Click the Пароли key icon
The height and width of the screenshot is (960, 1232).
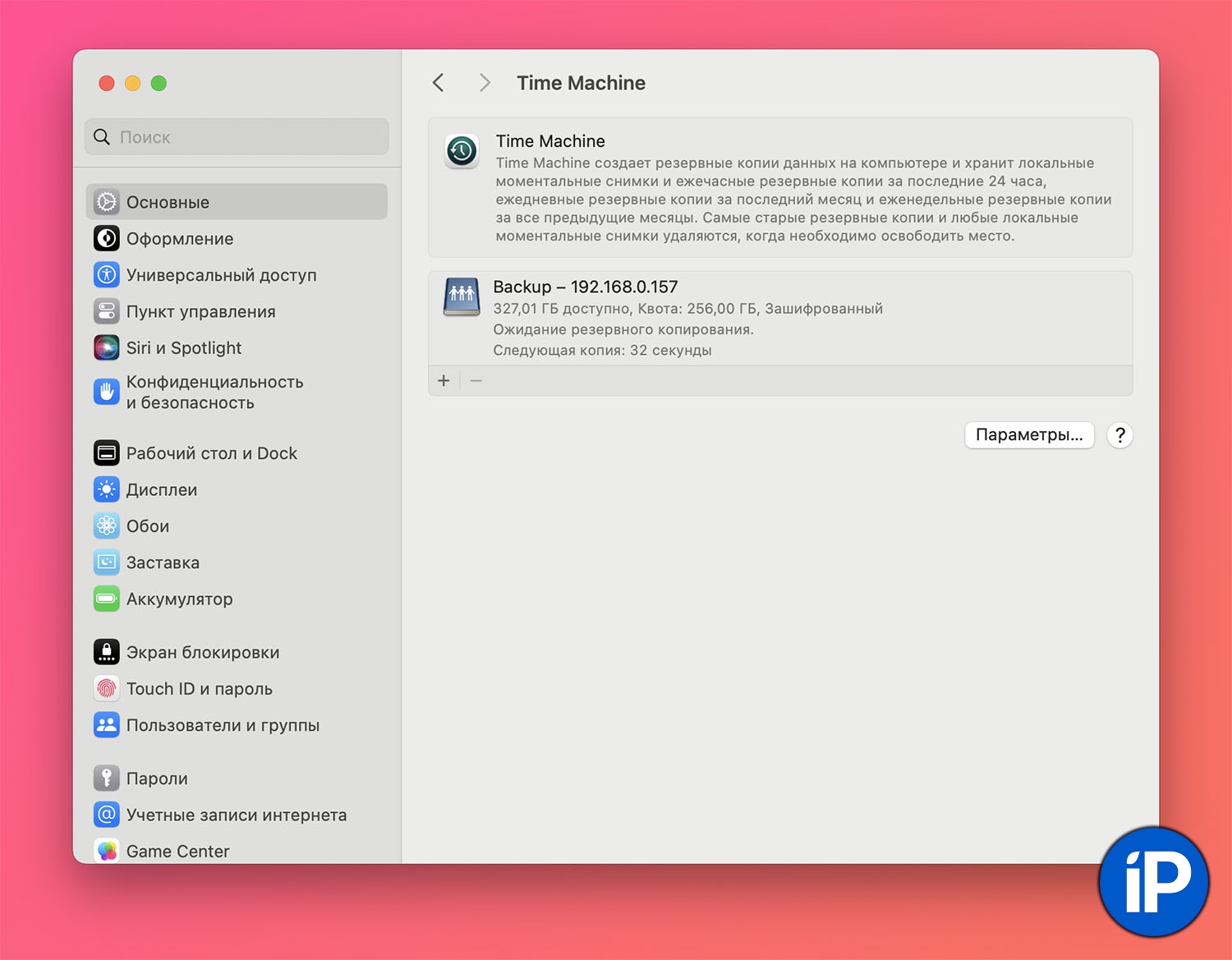[107, 779]
